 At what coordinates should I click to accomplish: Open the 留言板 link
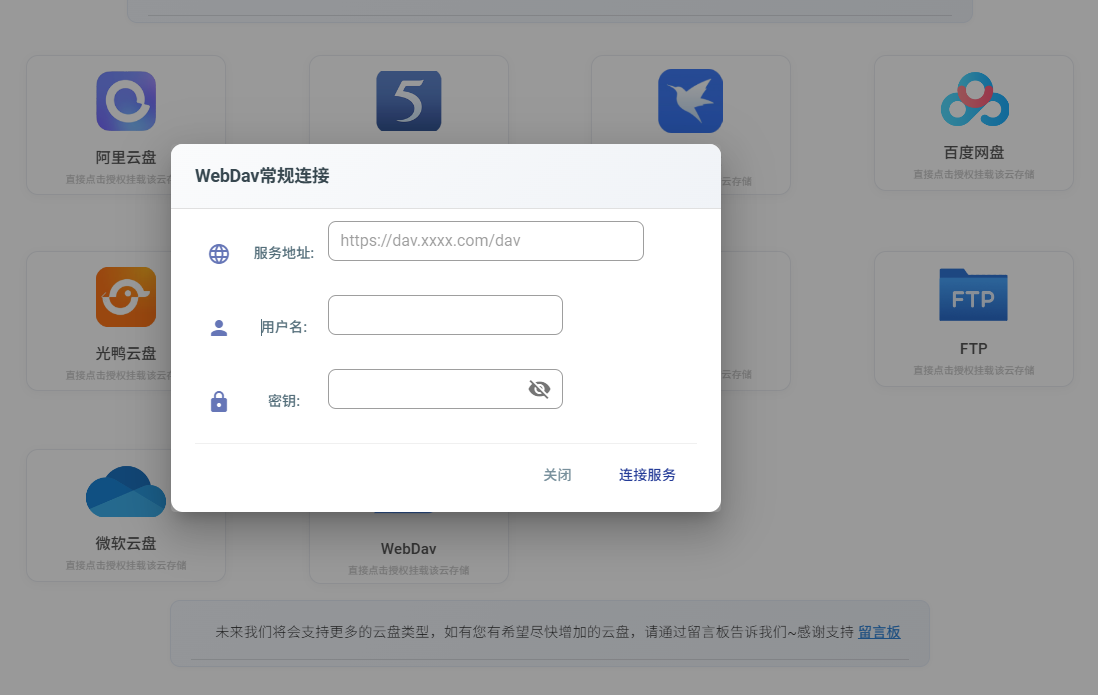tap(880, 632)
